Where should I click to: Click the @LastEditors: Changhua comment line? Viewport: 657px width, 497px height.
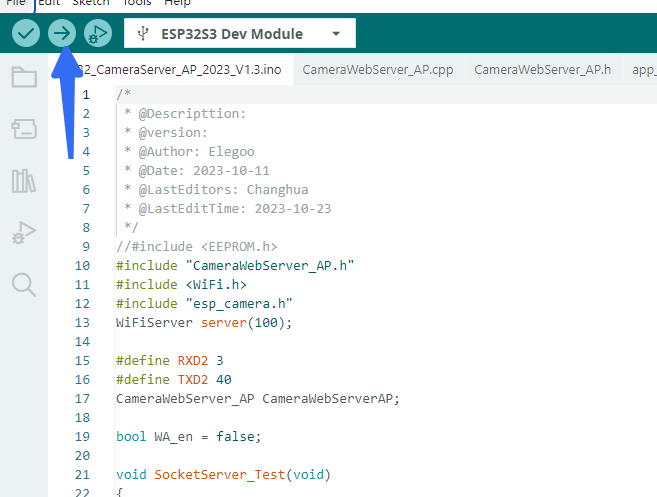tap(216, 189)
